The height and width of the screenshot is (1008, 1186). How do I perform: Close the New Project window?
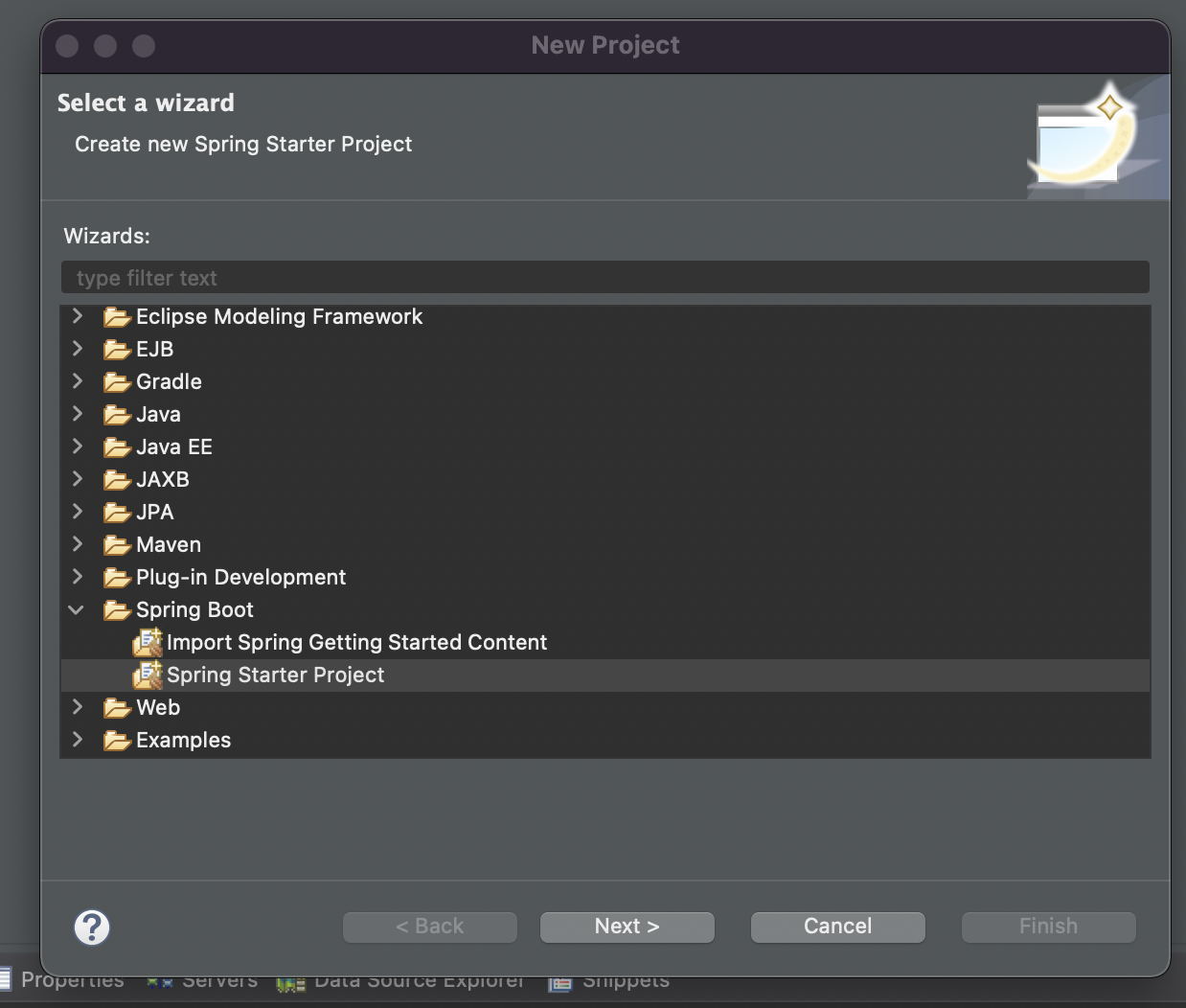(x=67, y=45)
